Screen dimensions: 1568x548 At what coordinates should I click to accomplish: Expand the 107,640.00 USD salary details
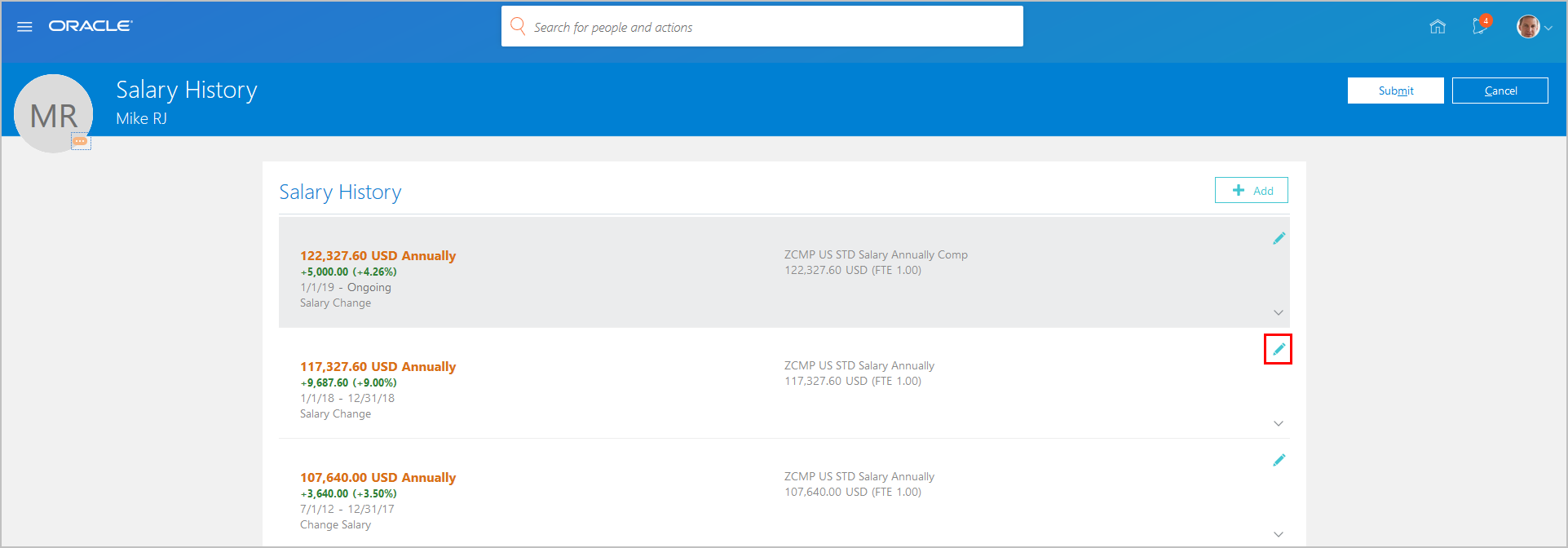[1279, 534]
